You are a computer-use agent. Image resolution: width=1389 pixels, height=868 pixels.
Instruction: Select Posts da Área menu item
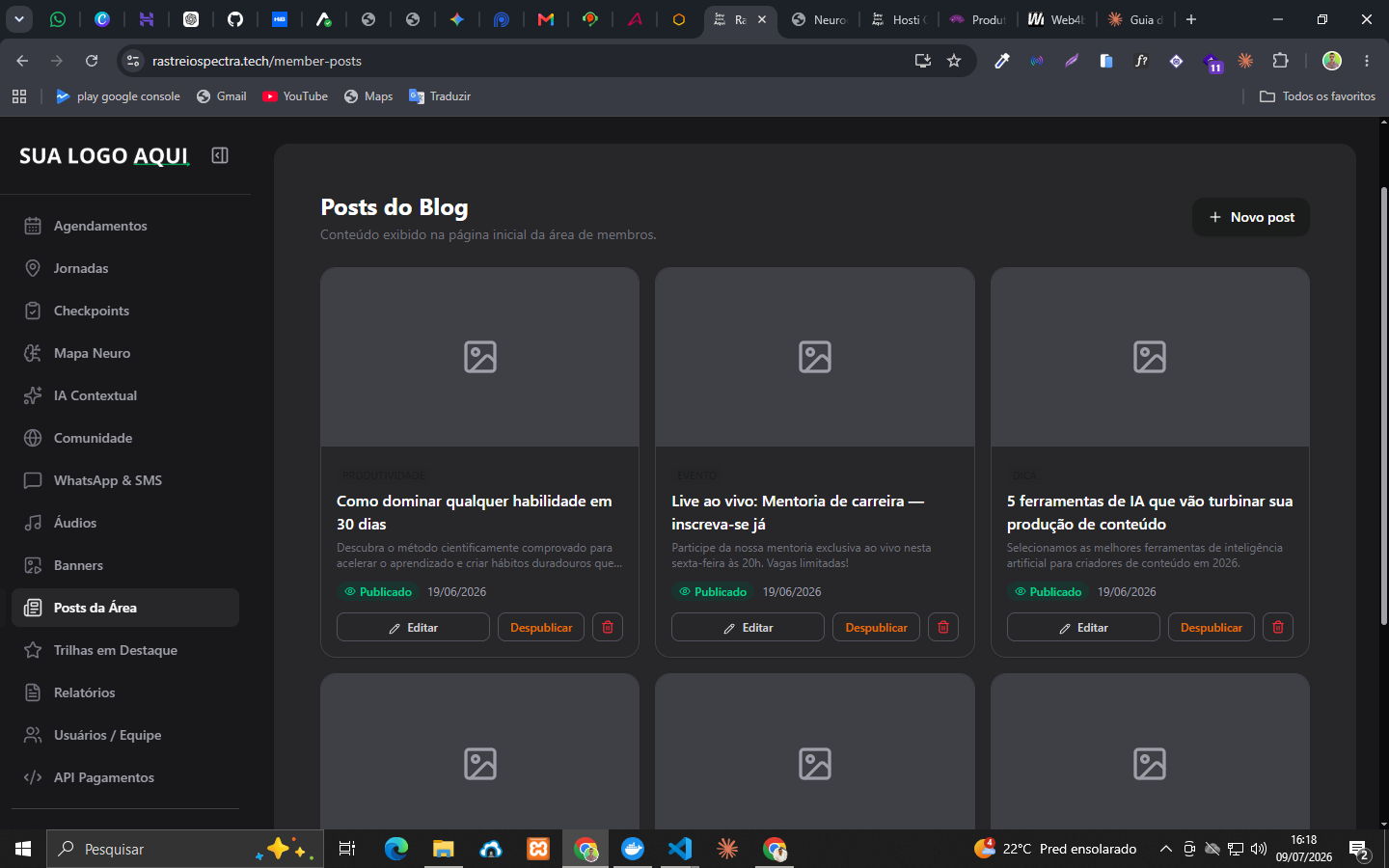[x=125, y=608]
